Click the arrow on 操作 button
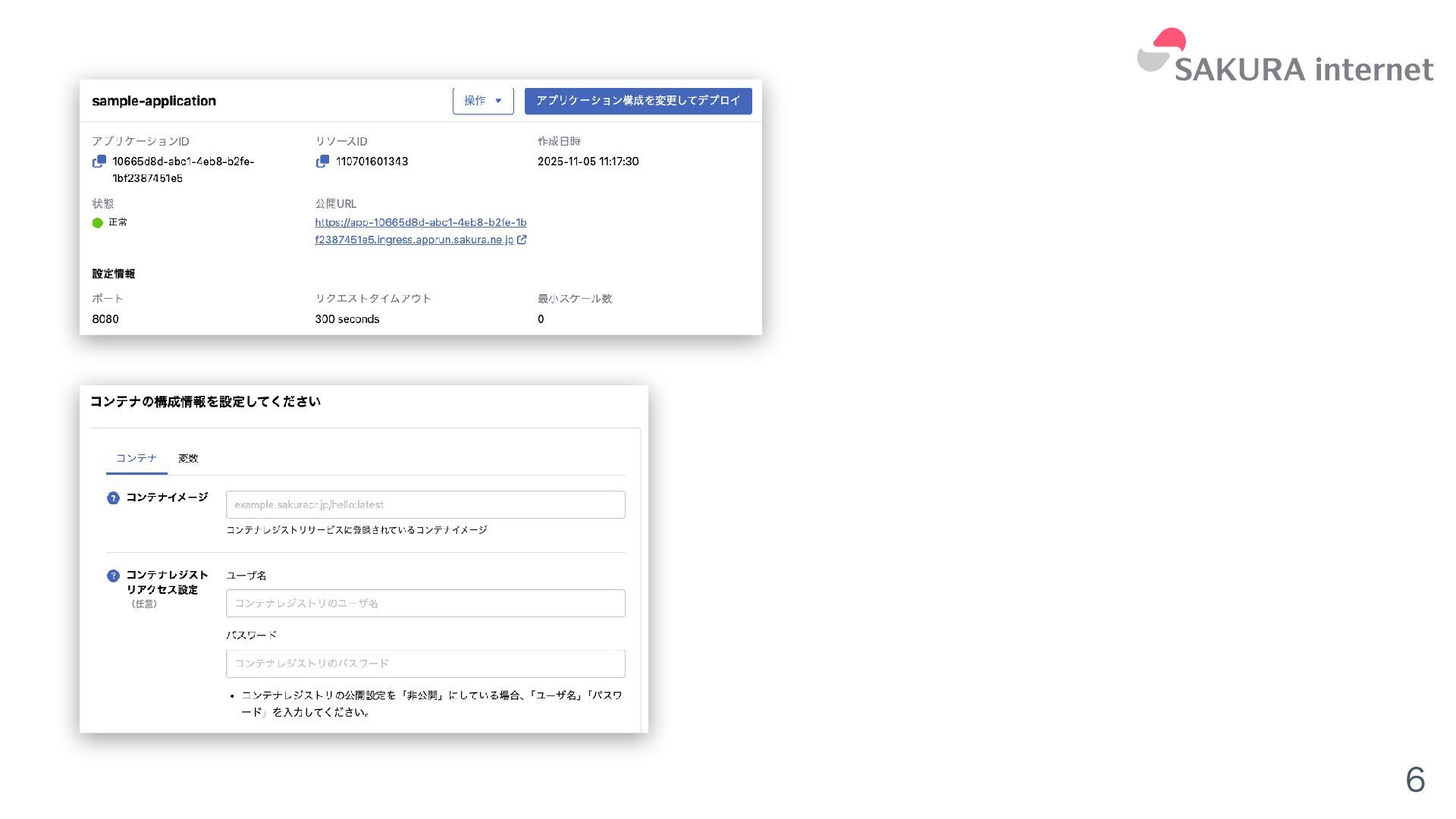The height and width of the screenshot is (819, 1456). coord(498,101)
